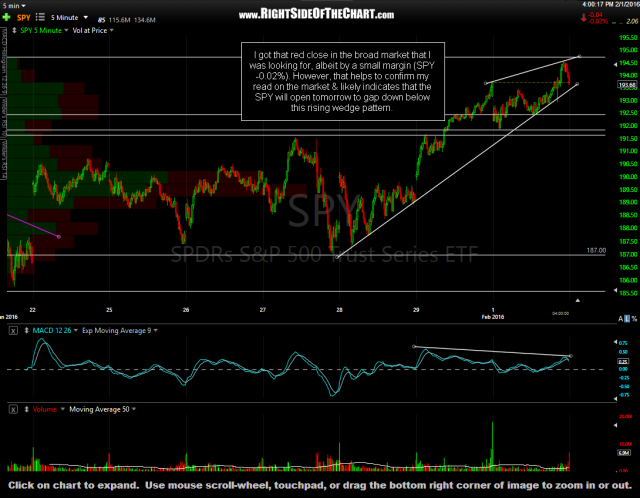640x498 pixels.
Task: Open the 5 Minute timeframe dropdown arrow
Action: pos(86,18)
